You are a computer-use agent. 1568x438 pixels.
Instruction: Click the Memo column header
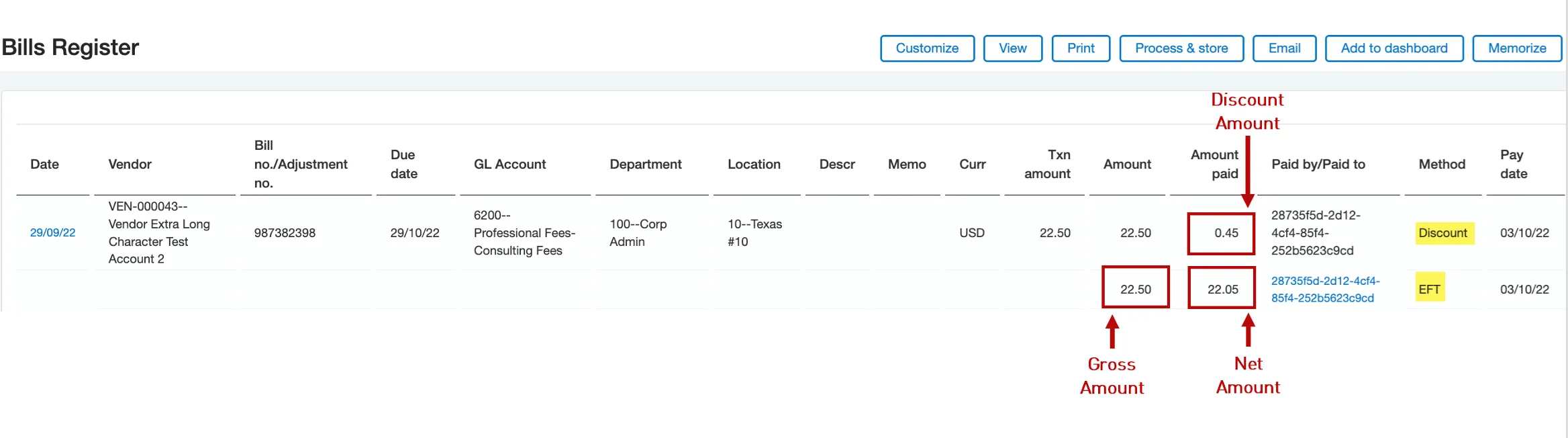(x=907, y=164)
